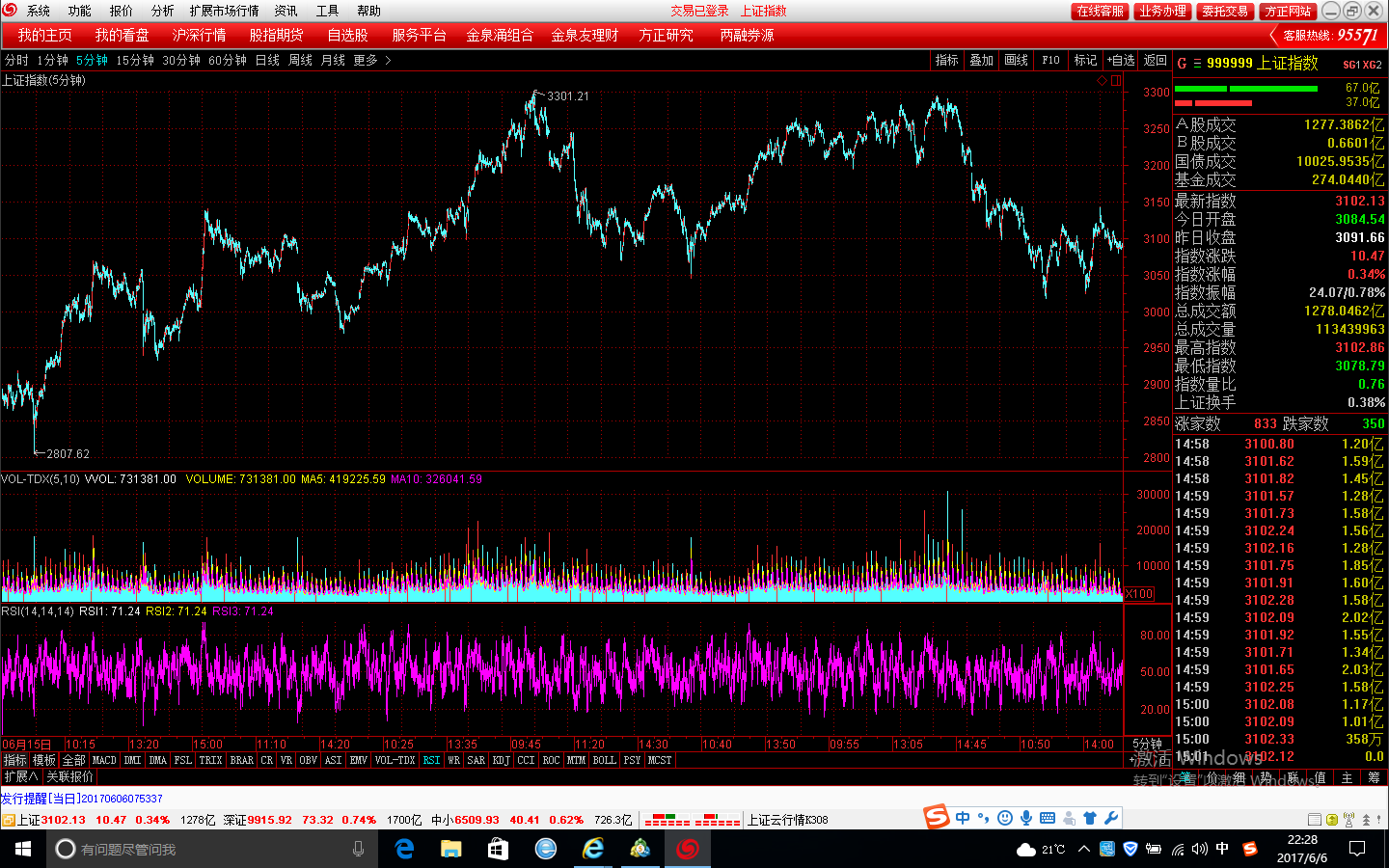This screenshot has height=868, width=1389.
Task: Add to watchlist with +自选
Action: (1121, 60)
